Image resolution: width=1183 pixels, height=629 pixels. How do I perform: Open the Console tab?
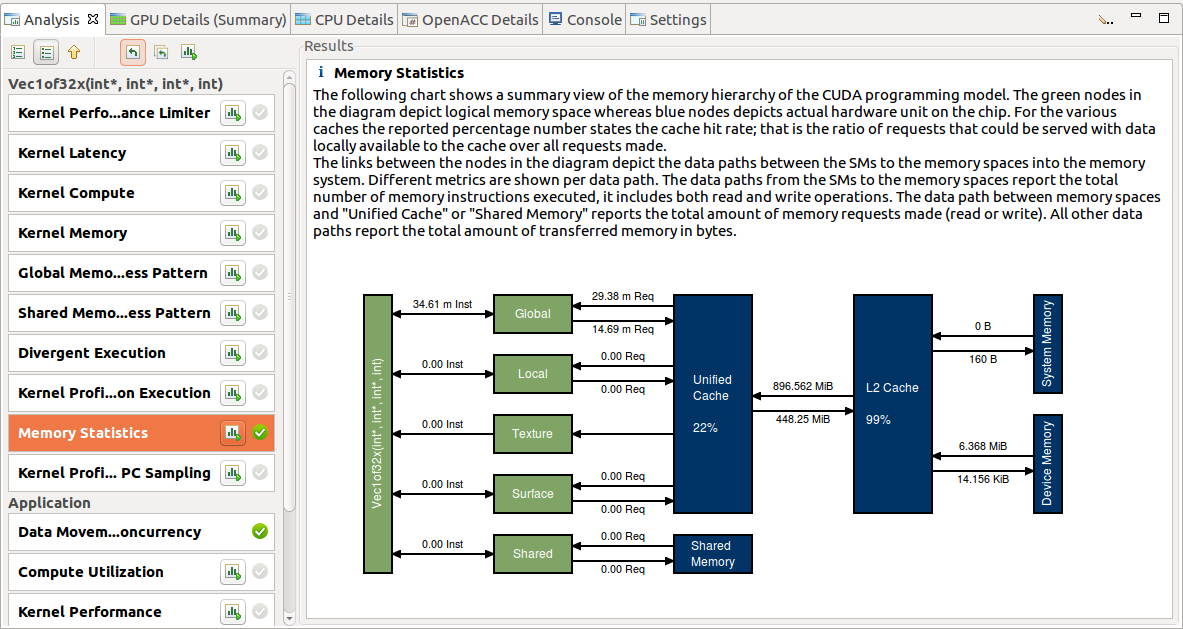[x=584, y=18]
